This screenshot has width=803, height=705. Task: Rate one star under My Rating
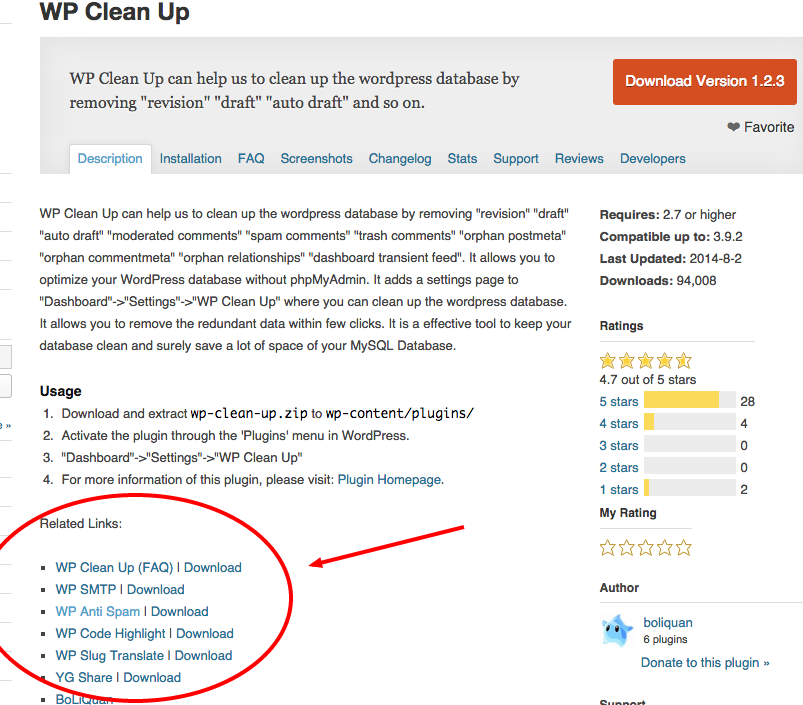pyautogui.click(x=607, y=547)
